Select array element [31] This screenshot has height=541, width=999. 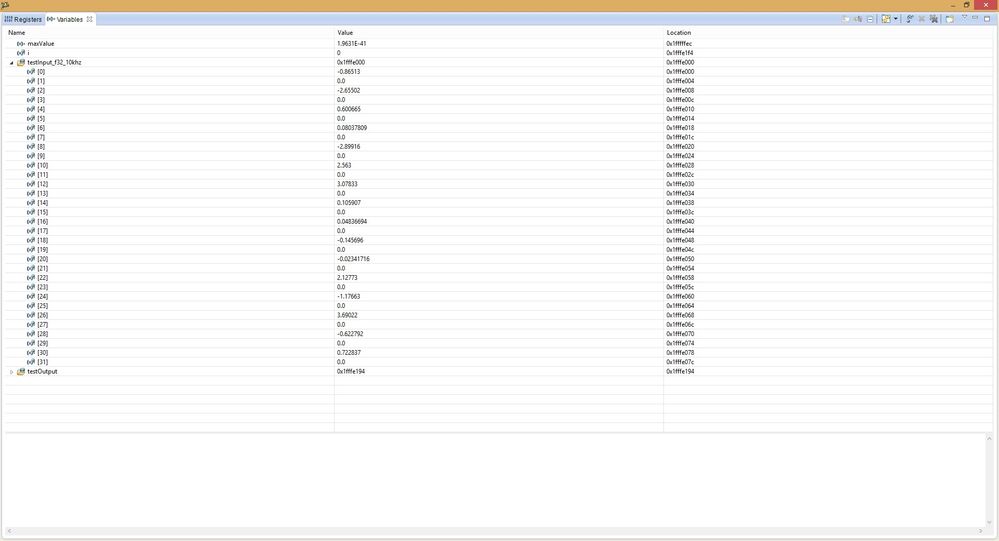[499, 362]
